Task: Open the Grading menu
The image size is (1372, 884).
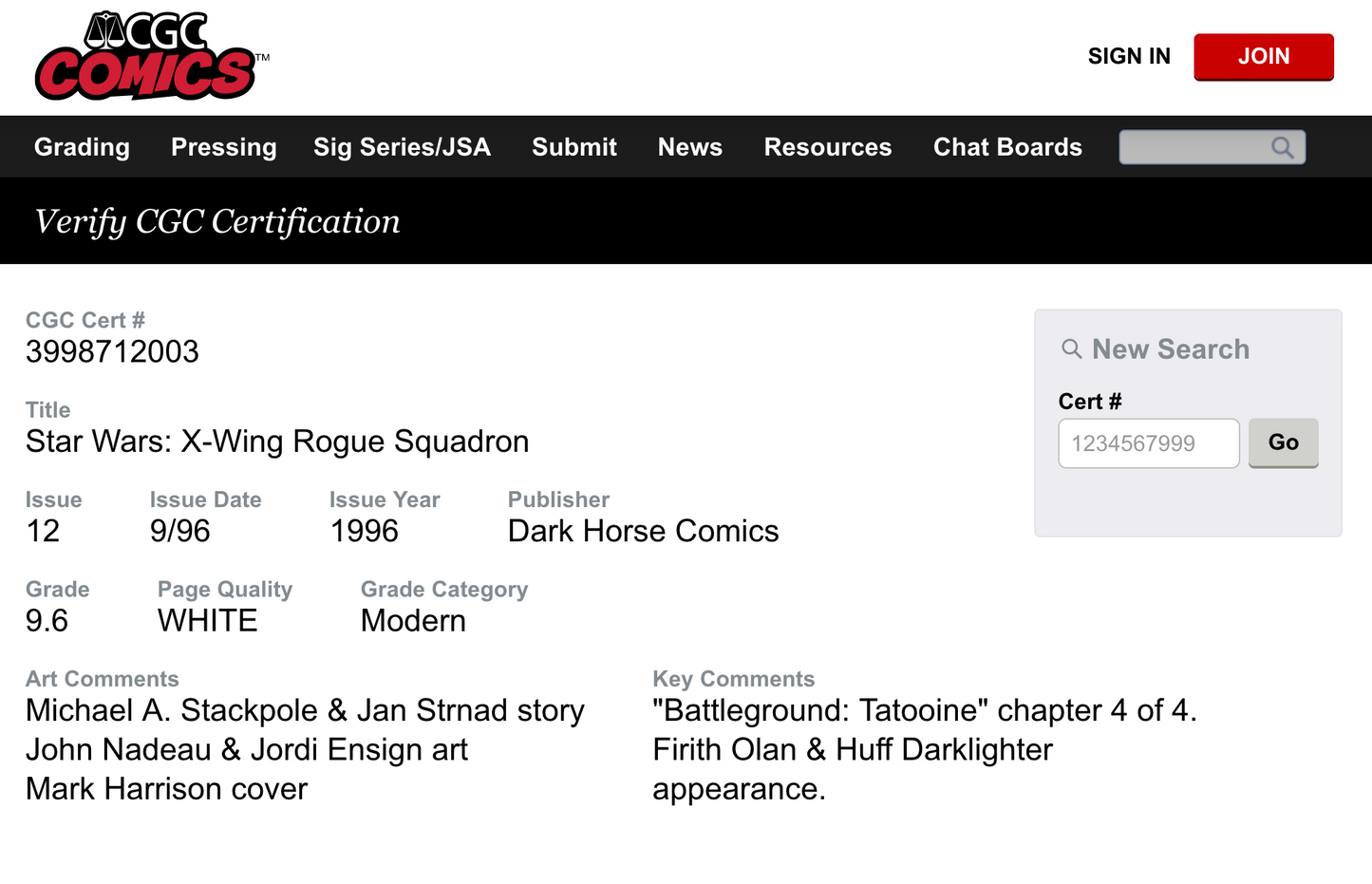Action: tap(82, 147)
